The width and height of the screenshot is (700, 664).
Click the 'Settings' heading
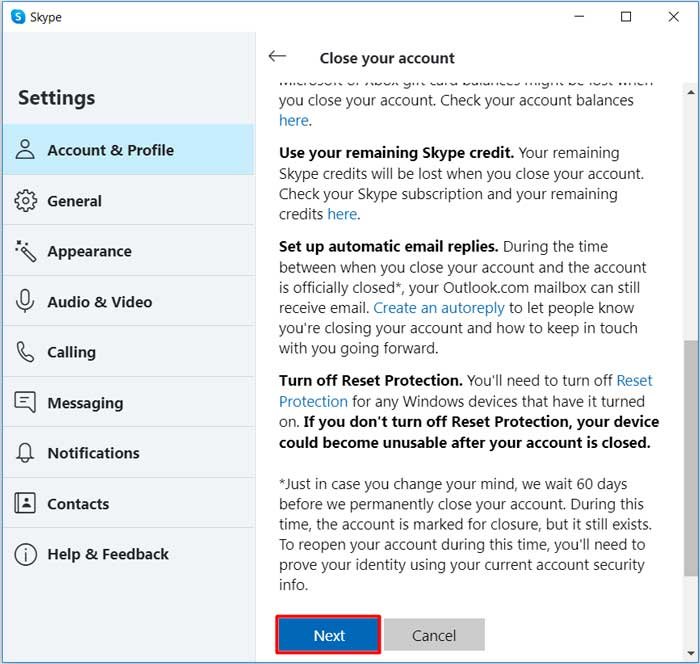(x=57, y=97)
